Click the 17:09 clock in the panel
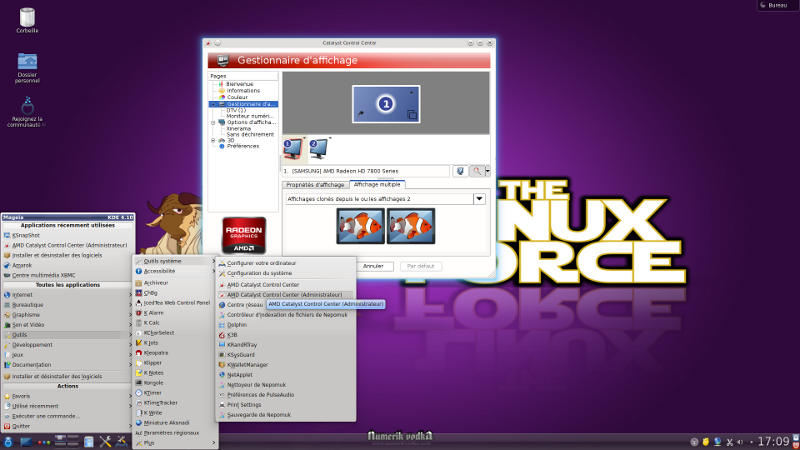 click(x=773, y=441)
